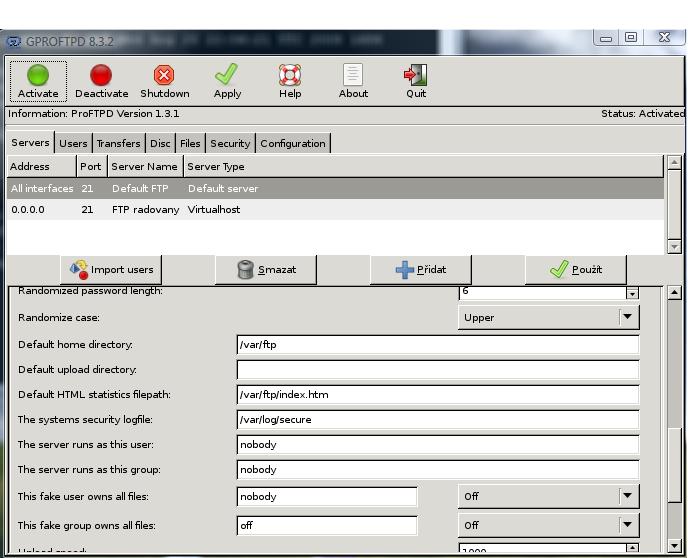This screenshot has height=558, width=688.
Task: Sort by Server Type column header
Action: (x=423, y=166)
